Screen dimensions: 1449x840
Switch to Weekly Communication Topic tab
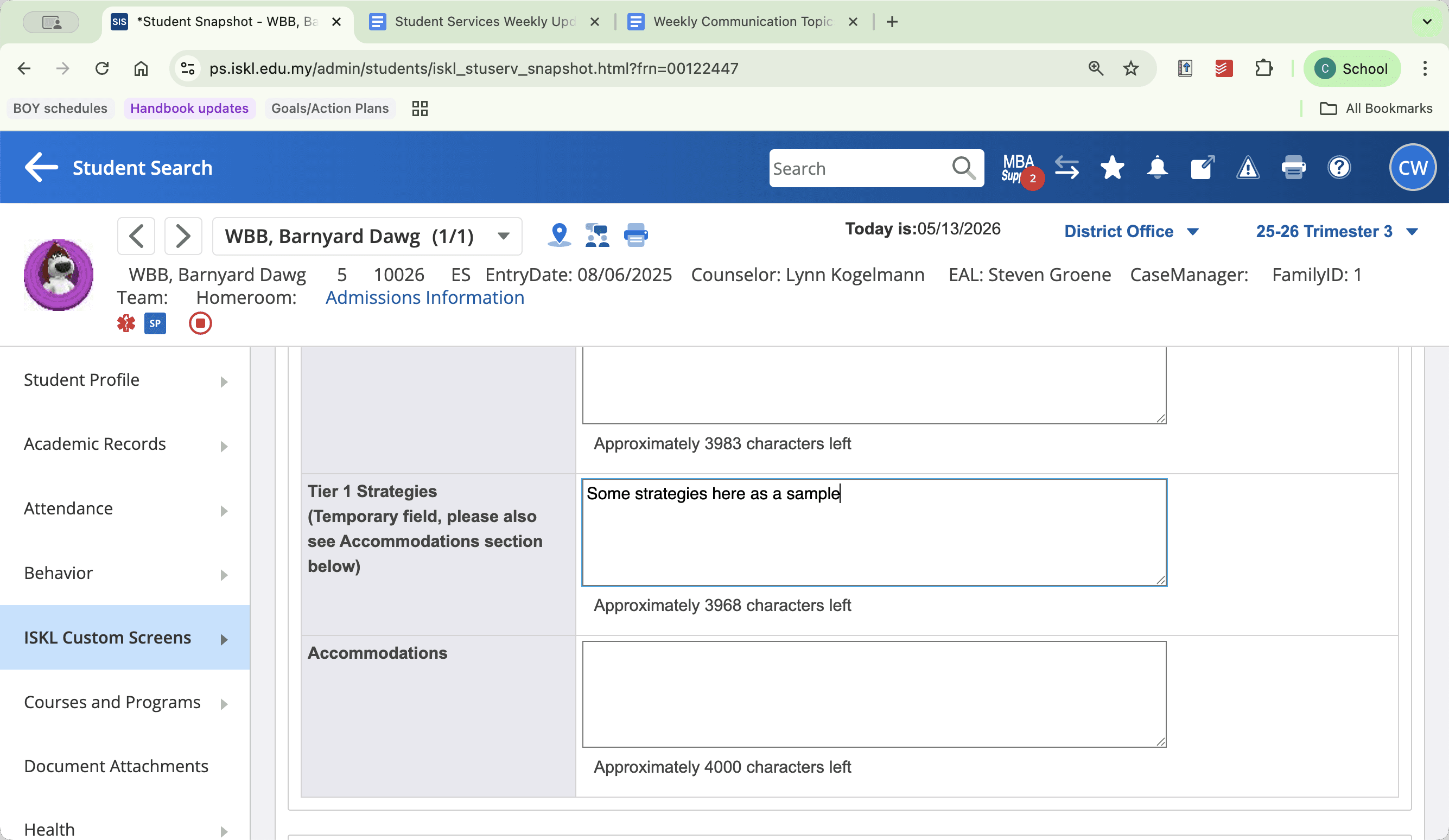(x=743, y=22)
